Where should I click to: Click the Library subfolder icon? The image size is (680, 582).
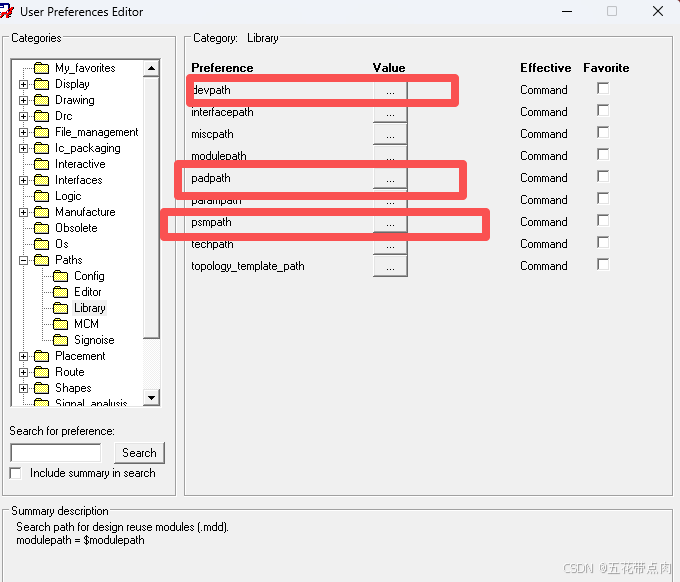click(61, 308)
